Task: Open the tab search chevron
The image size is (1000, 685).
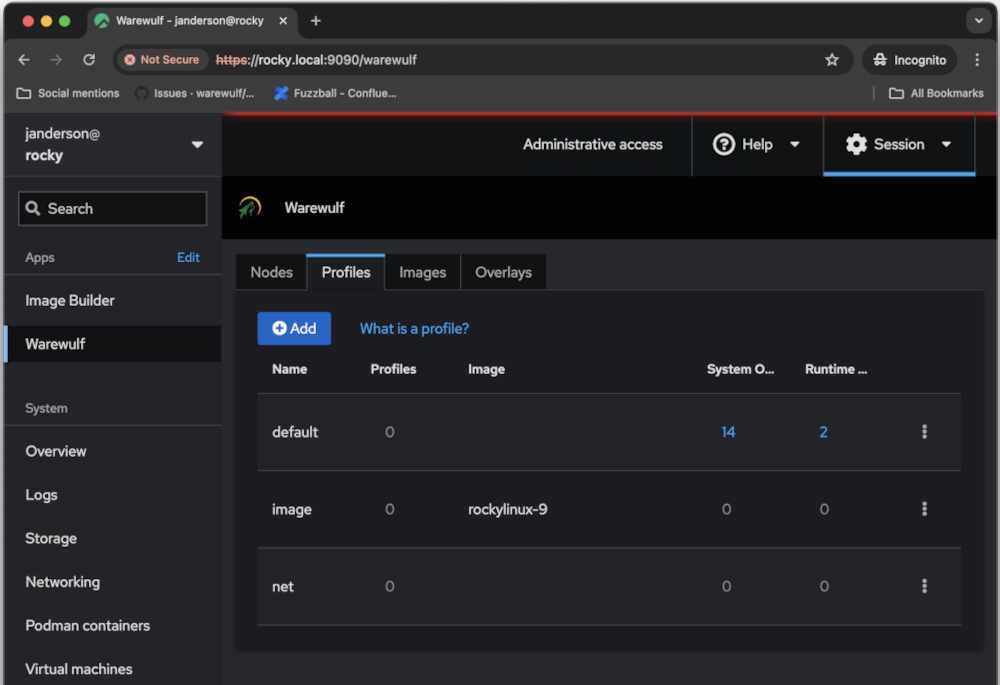Action: 978,20
